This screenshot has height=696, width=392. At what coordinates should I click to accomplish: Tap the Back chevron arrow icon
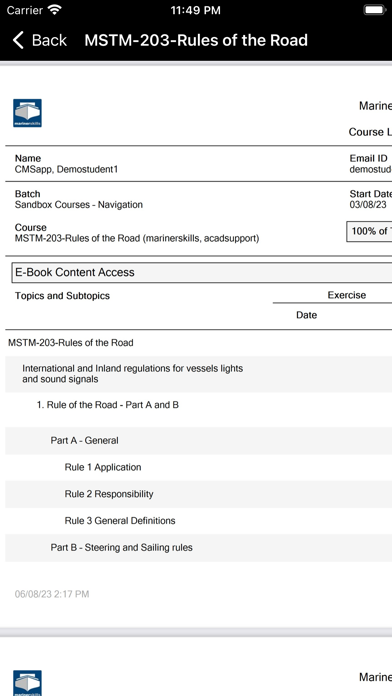click(x=18, y=40)
